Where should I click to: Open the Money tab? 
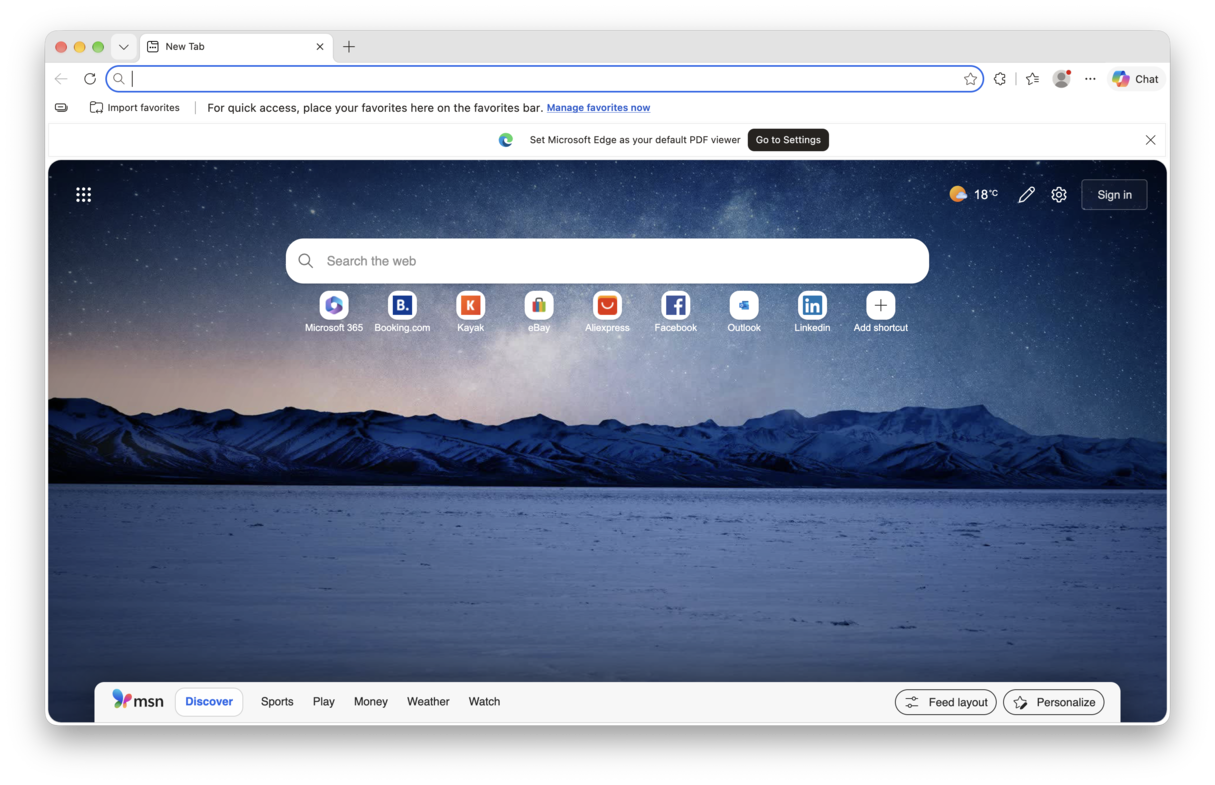pyautogui.click(x=370, y=702)
